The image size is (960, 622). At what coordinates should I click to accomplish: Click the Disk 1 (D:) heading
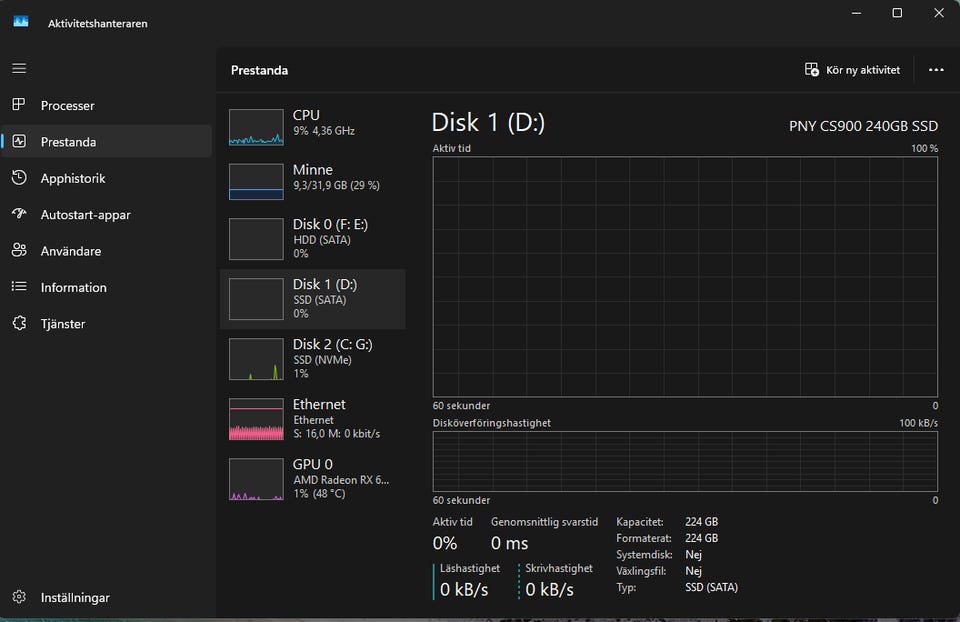click(488, 122)
